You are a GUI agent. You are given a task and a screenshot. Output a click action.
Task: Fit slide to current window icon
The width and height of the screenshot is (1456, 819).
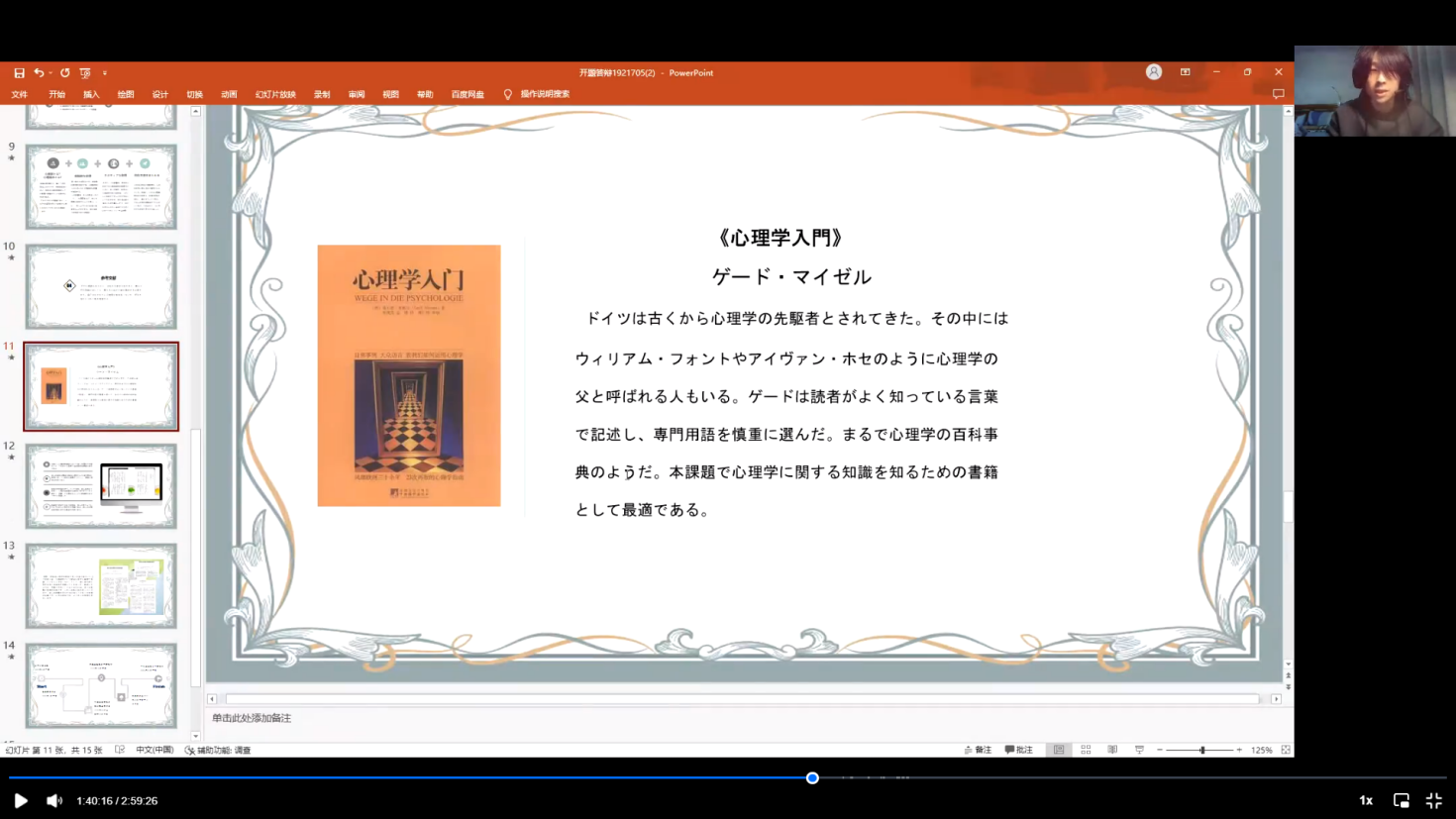(x=1286, y=750)
